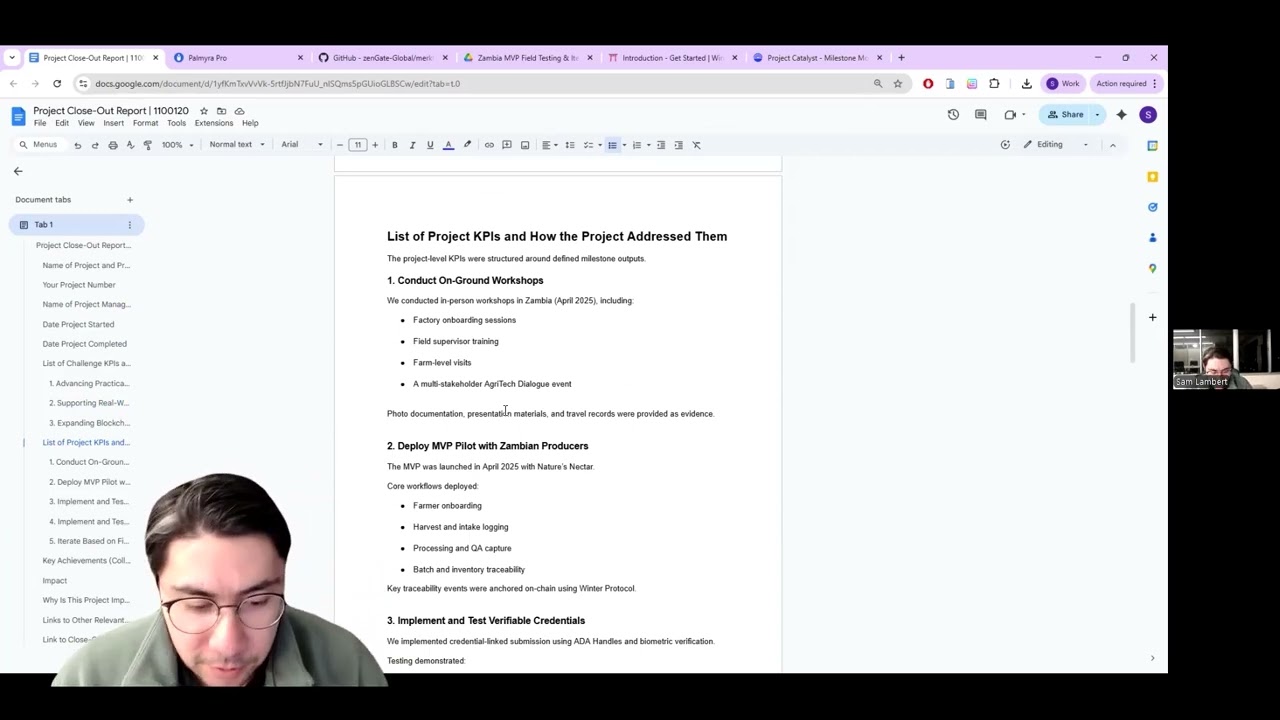Screen dimensions: 1280x720
Task: Select the Paint format tool
Action: click(148, 145)
